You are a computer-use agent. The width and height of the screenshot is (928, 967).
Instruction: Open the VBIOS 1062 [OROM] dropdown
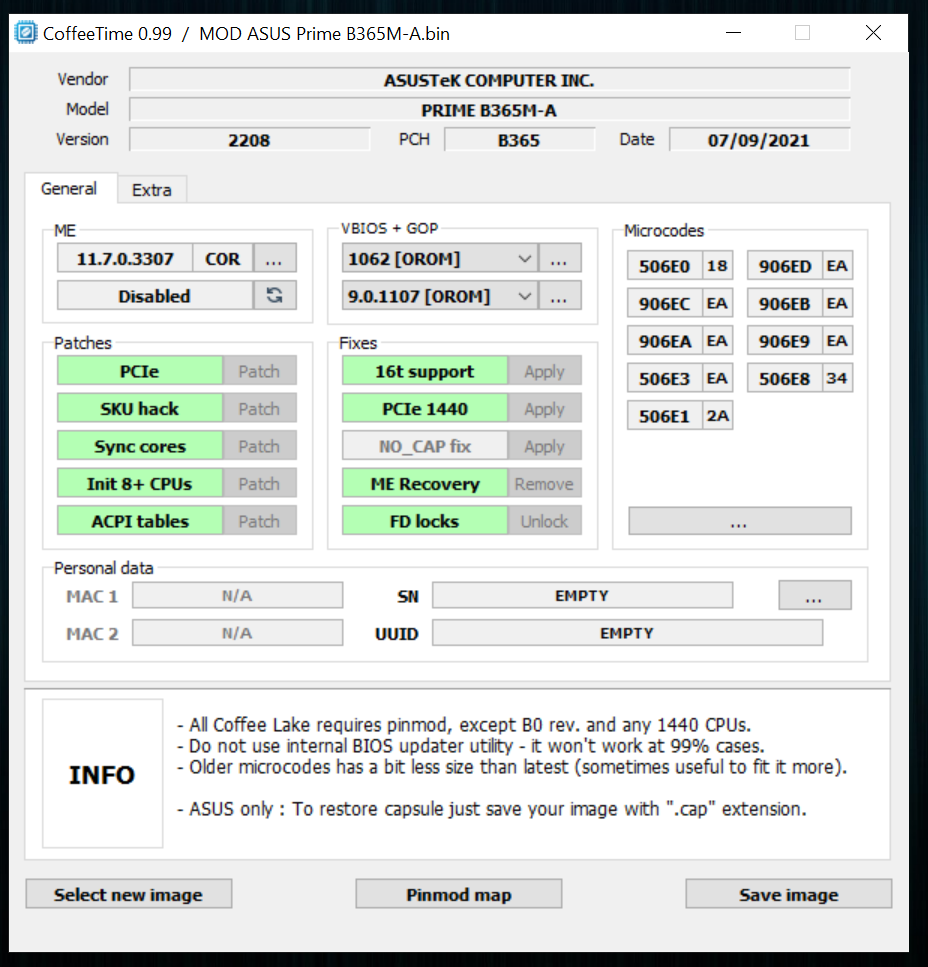coord(440,258)
